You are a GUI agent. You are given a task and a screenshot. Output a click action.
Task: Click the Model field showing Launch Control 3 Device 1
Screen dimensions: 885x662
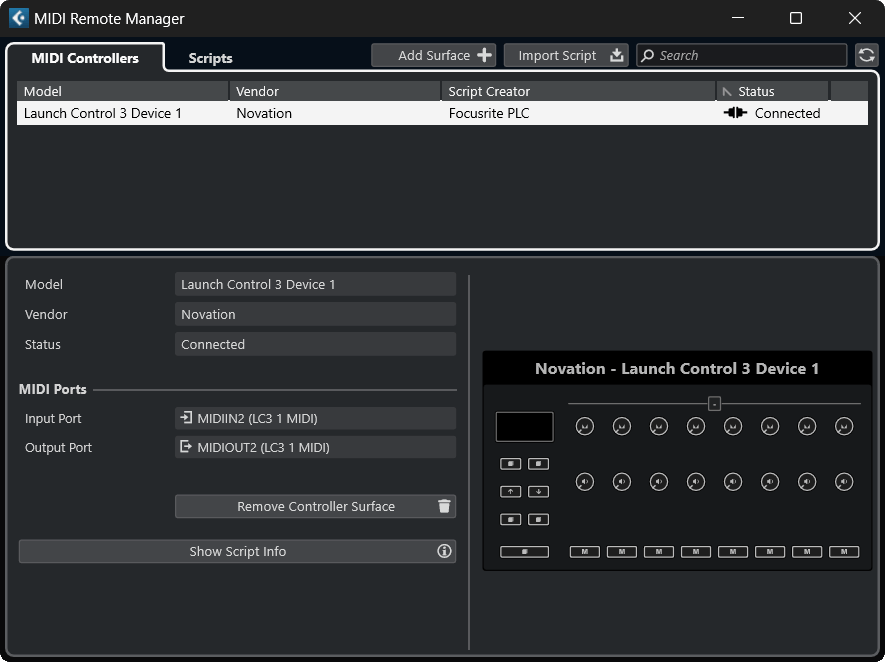pyautogui.click(x=316, y=284)
